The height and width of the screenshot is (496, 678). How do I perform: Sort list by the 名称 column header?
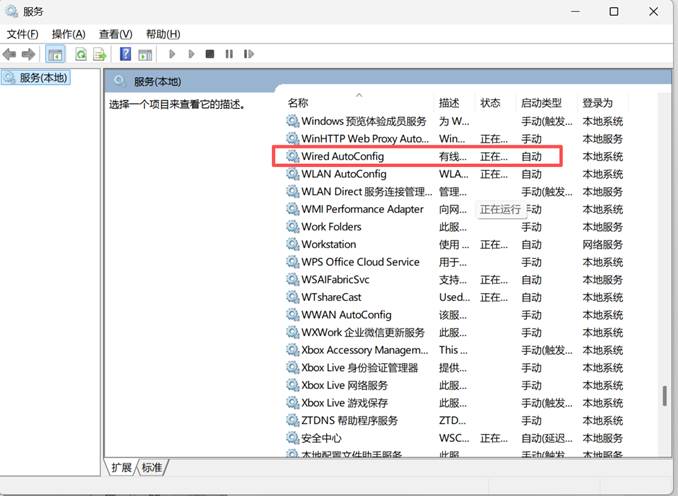pos(298,103)
